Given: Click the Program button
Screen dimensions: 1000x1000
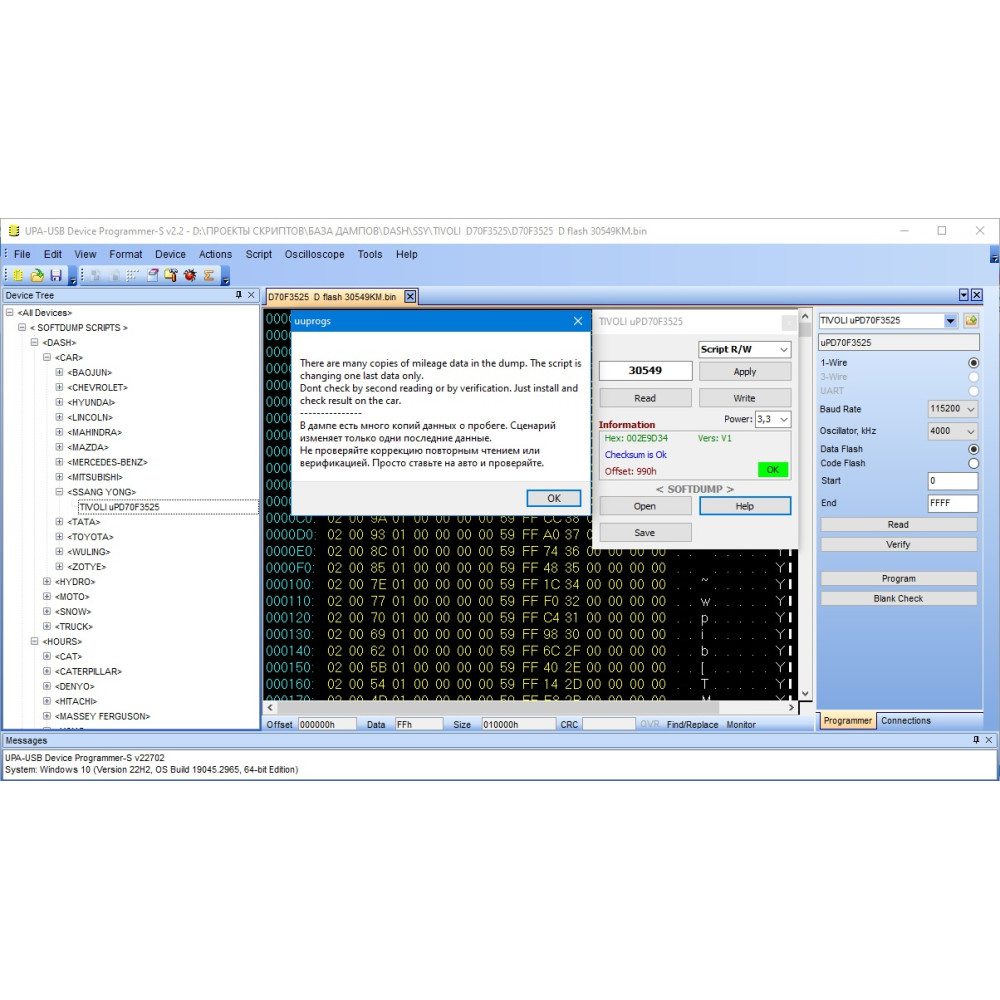Looking at the screenshot, I should click(898, 578).
